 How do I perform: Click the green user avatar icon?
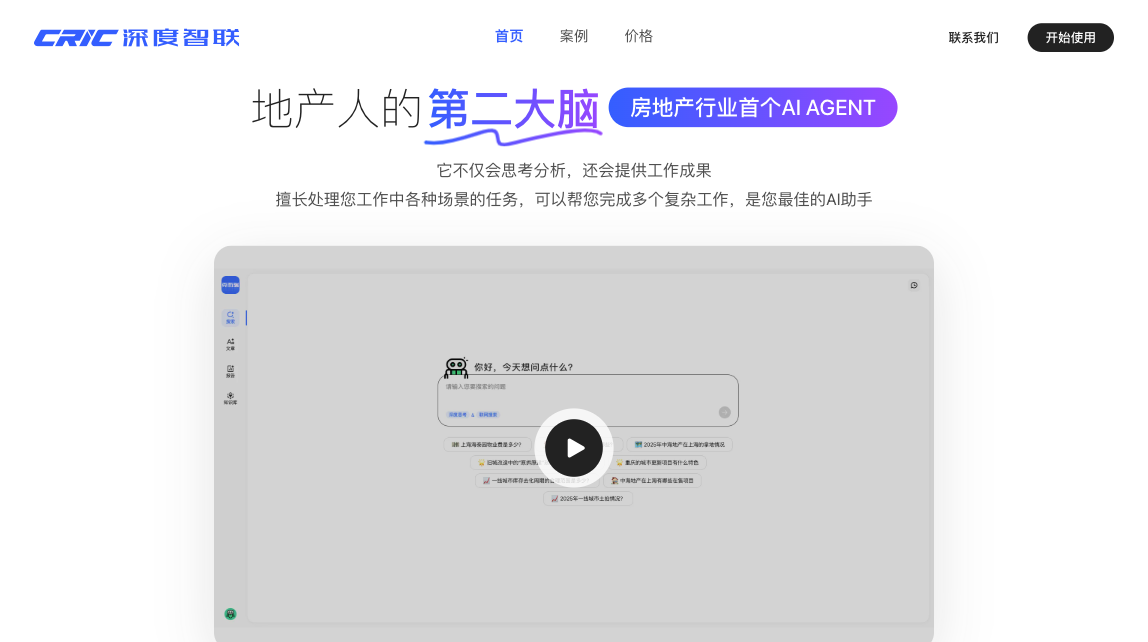point(230,614)
